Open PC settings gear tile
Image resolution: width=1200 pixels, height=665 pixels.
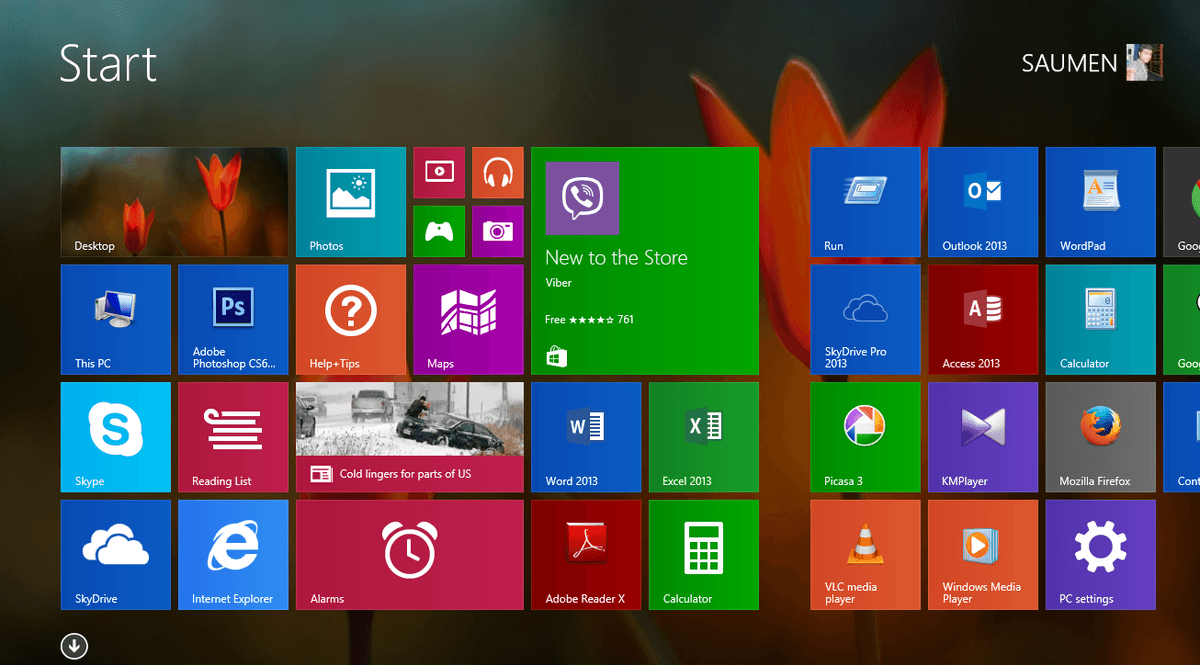(x=1100, y=554)
